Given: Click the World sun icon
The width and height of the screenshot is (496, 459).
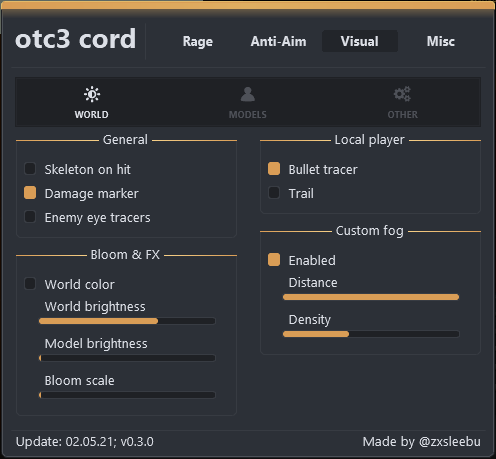Looking at the screenshot, I should tap(92, 95).
